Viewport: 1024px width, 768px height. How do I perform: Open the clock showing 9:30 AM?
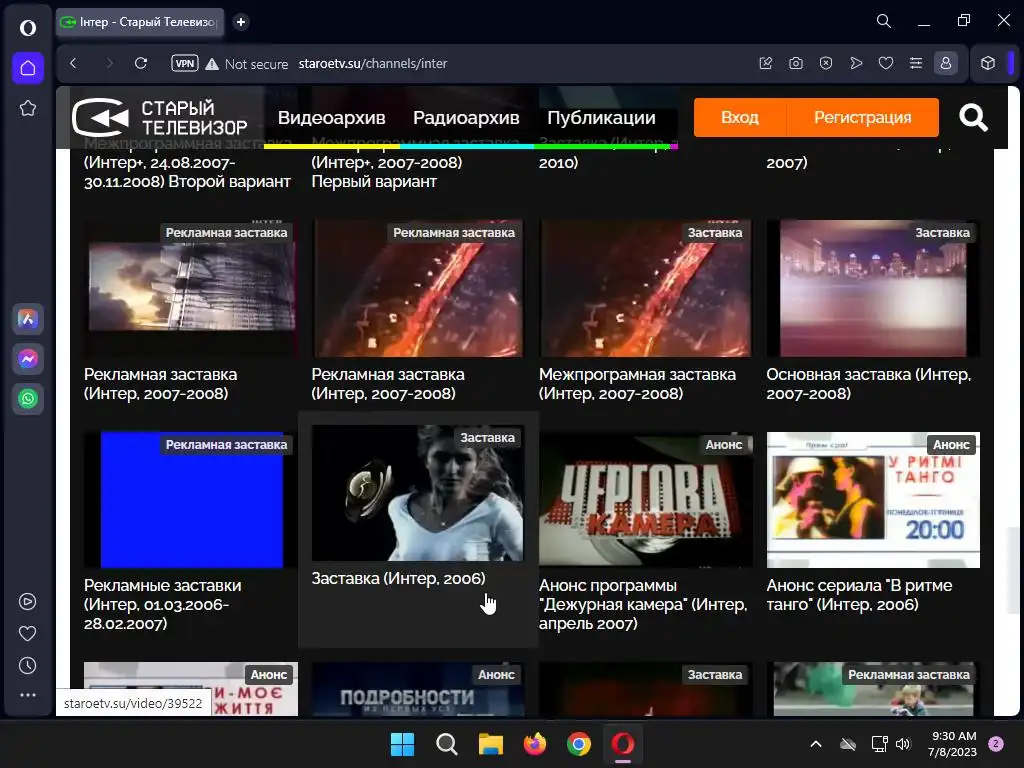953,744
